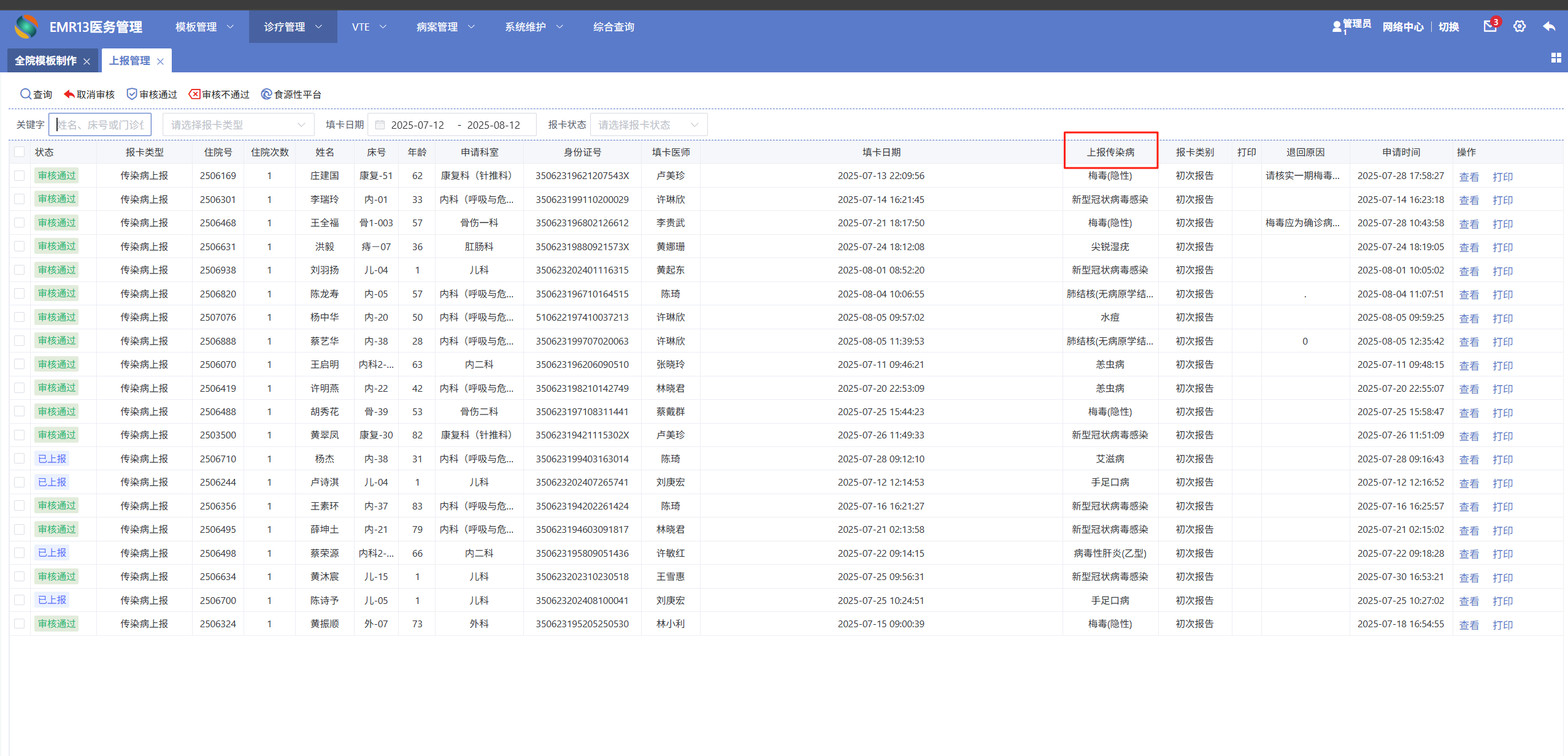The image size is (1568, 756).
Task: Open the mail notifications icon
Action: tap(1489, 26)
